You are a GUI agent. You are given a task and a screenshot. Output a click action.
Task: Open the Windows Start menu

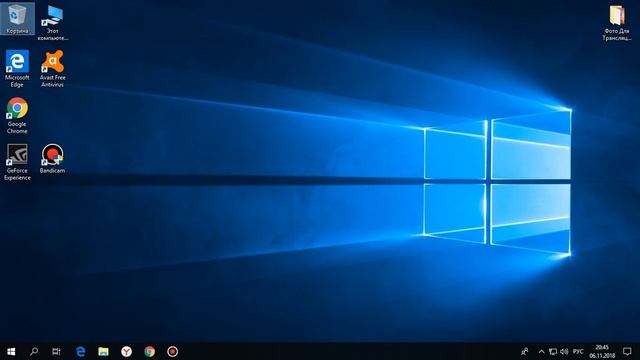pyautogui.click(x=11, y=351)
